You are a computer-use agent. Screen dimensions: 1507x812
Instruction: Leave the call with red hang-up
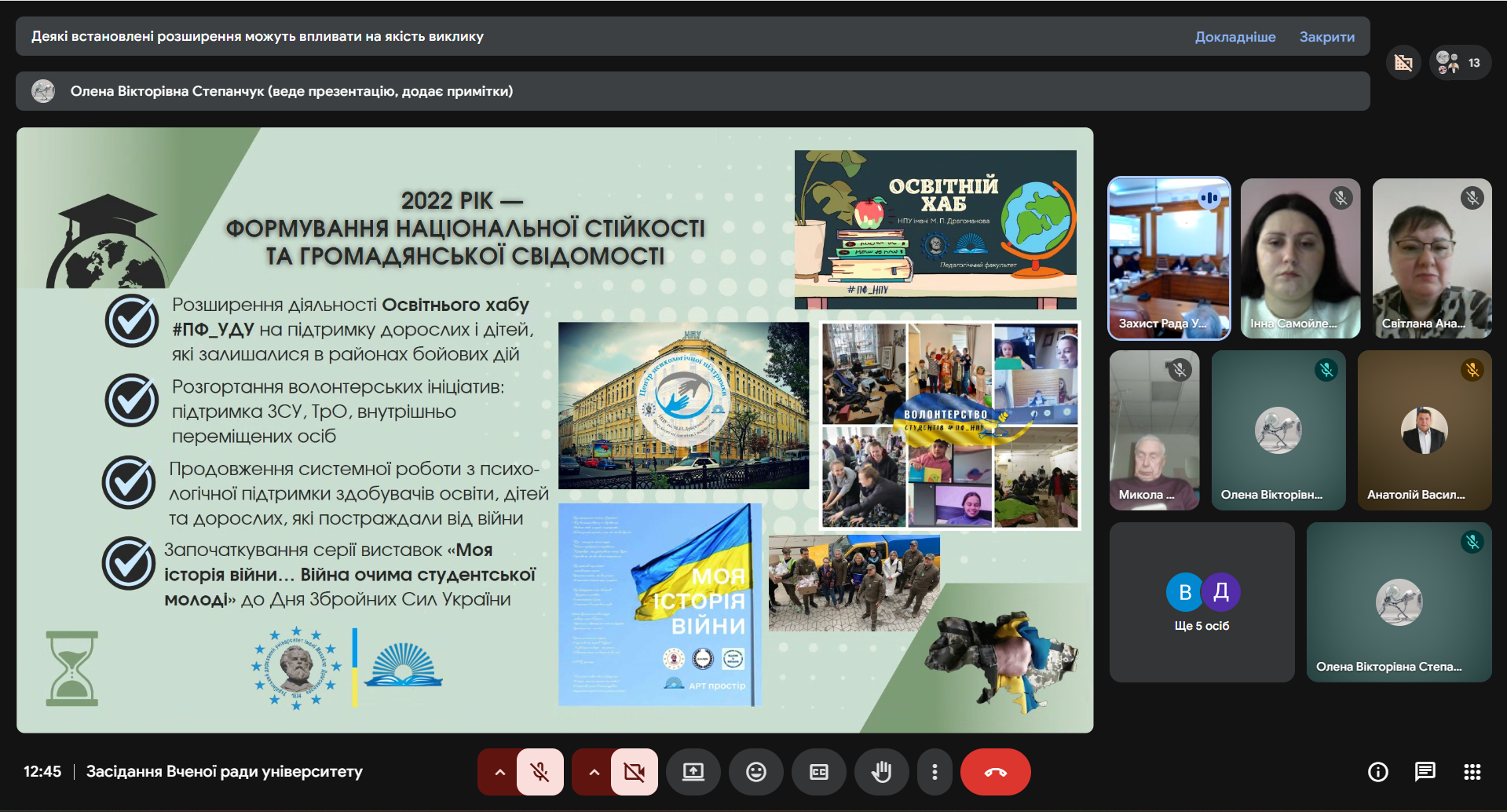click(995, 772)
